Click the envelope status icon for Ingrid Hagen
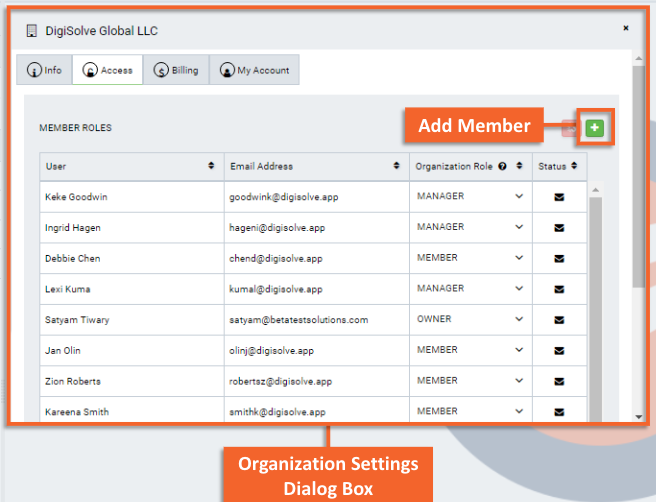This screenshot has height=502, width=656. tap(559, 228)
